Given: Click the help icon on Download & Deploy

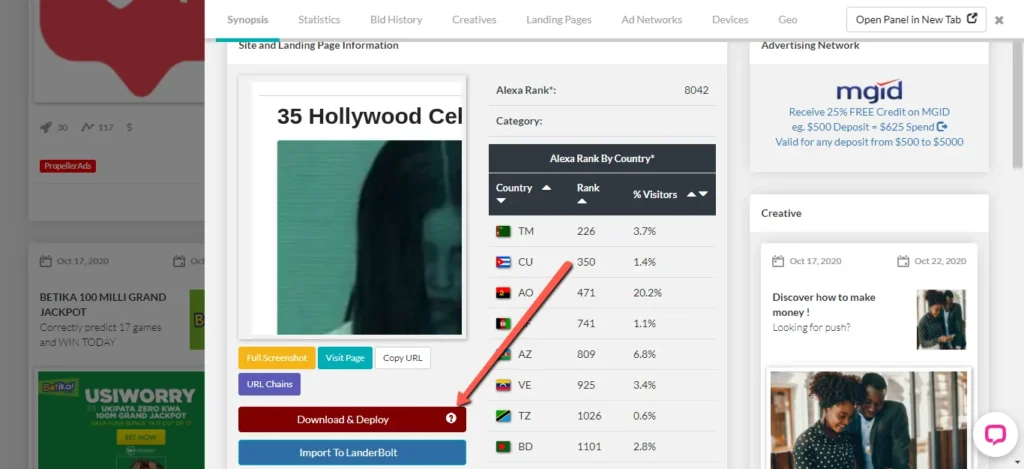Looking at the screenshot, I should [451, 419].
